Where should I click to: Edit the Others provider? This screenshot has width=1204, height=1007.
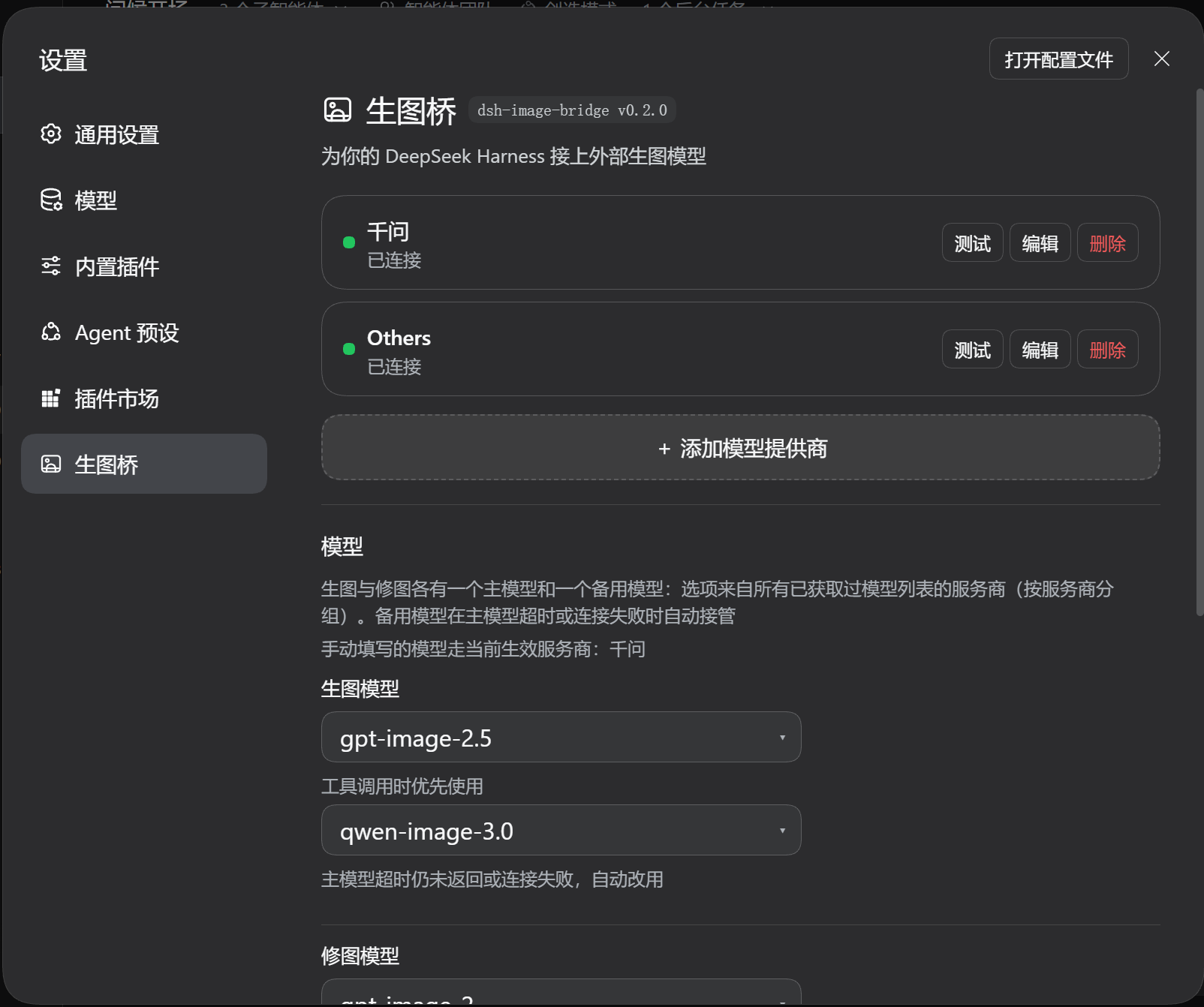[1040, 350]
